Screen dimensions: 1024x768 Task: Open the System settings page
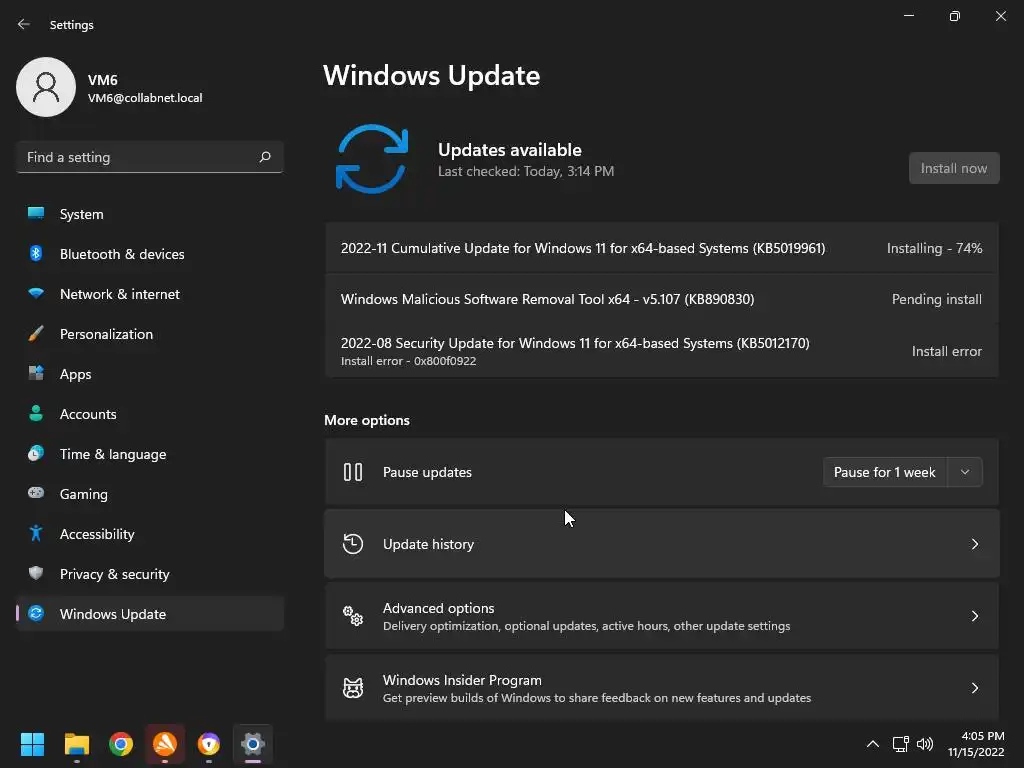click(150, 214)
